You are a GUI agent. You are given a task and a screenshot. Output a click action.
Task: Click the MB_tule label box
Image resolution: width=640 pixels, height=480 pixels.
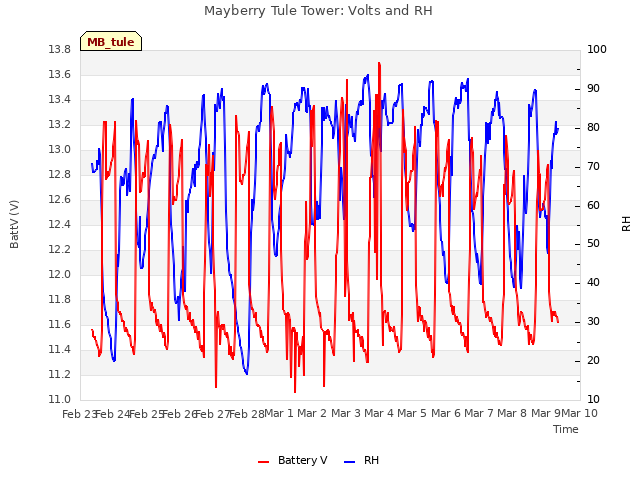[111, 41]
